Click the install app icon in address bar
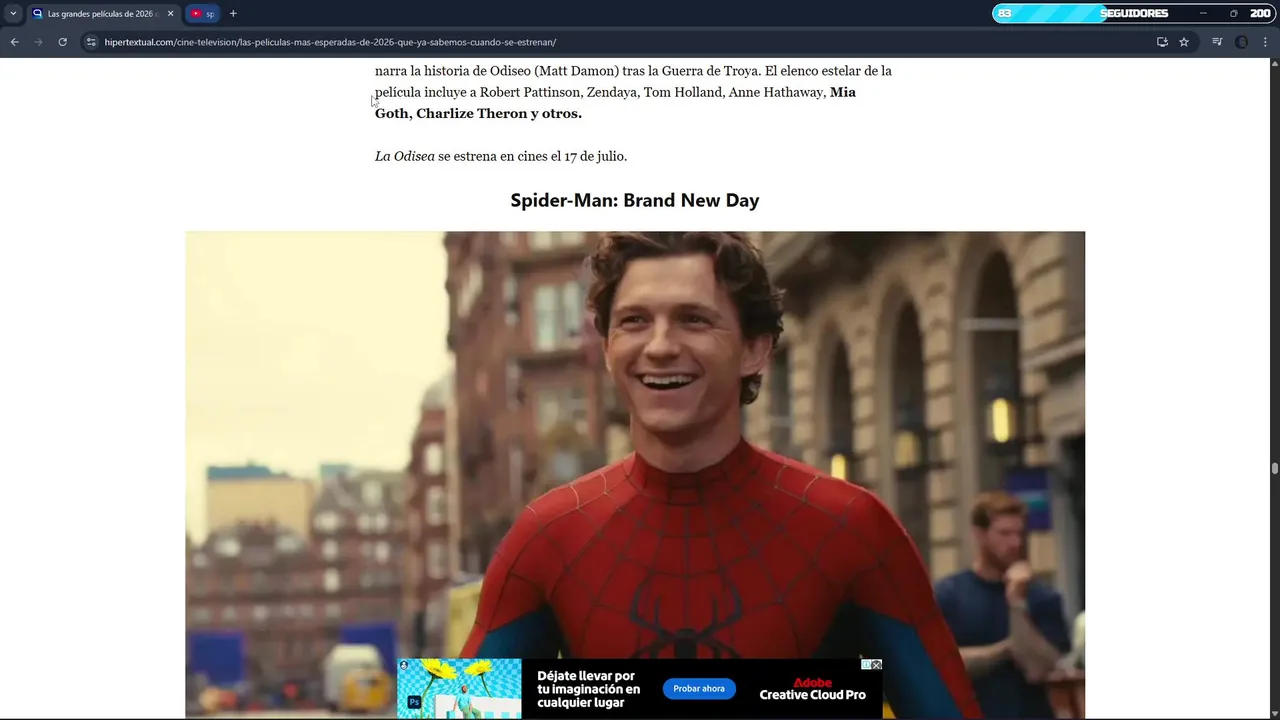The width and height of the screenshot is (1280, 720). 1162,42
